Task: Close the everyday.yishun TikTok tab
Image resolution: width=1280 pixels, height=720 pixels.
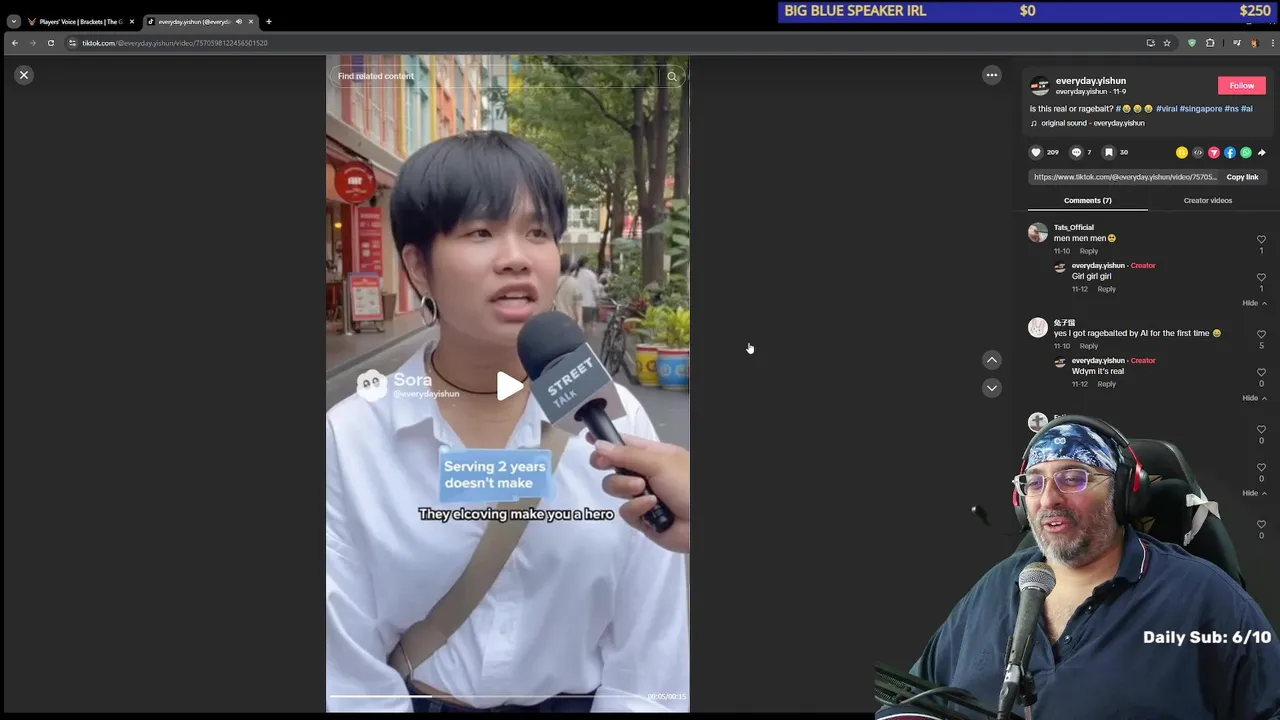Action: [250, 21]
